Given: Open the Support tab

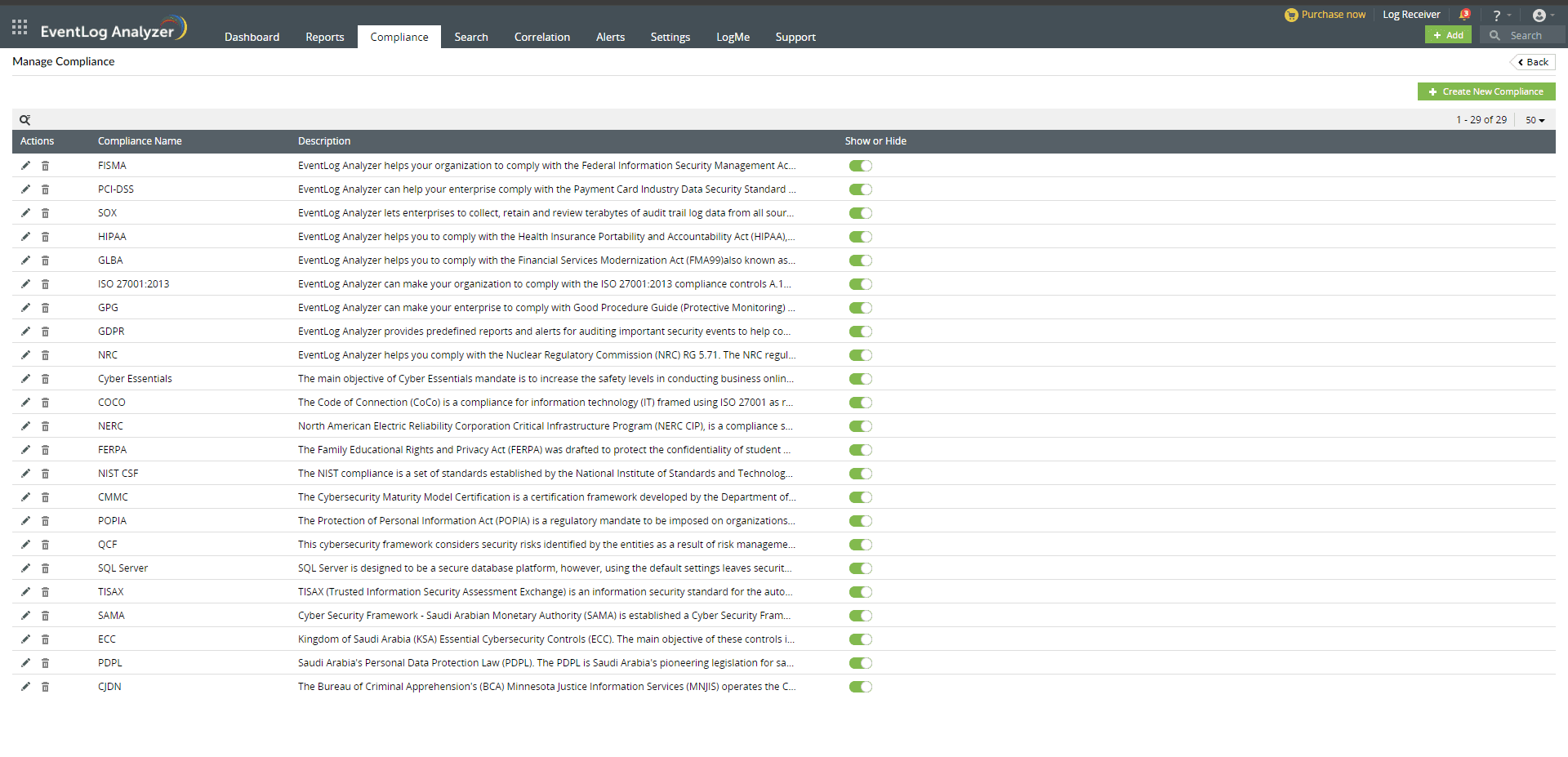Looking at the screenshot, I should pyautogui.click(x=795, y=37).
